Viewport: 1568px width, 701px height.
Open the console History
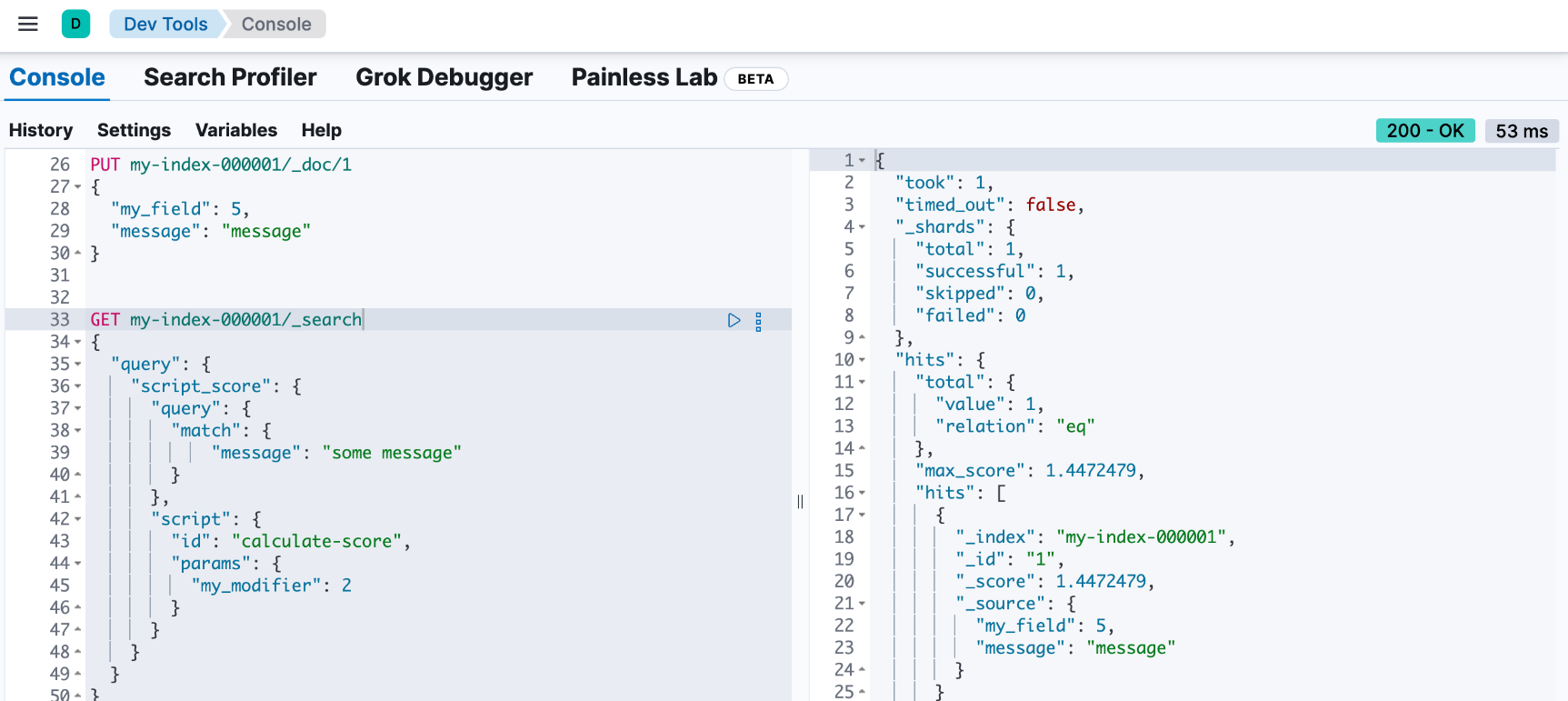(x=41, y=130)
